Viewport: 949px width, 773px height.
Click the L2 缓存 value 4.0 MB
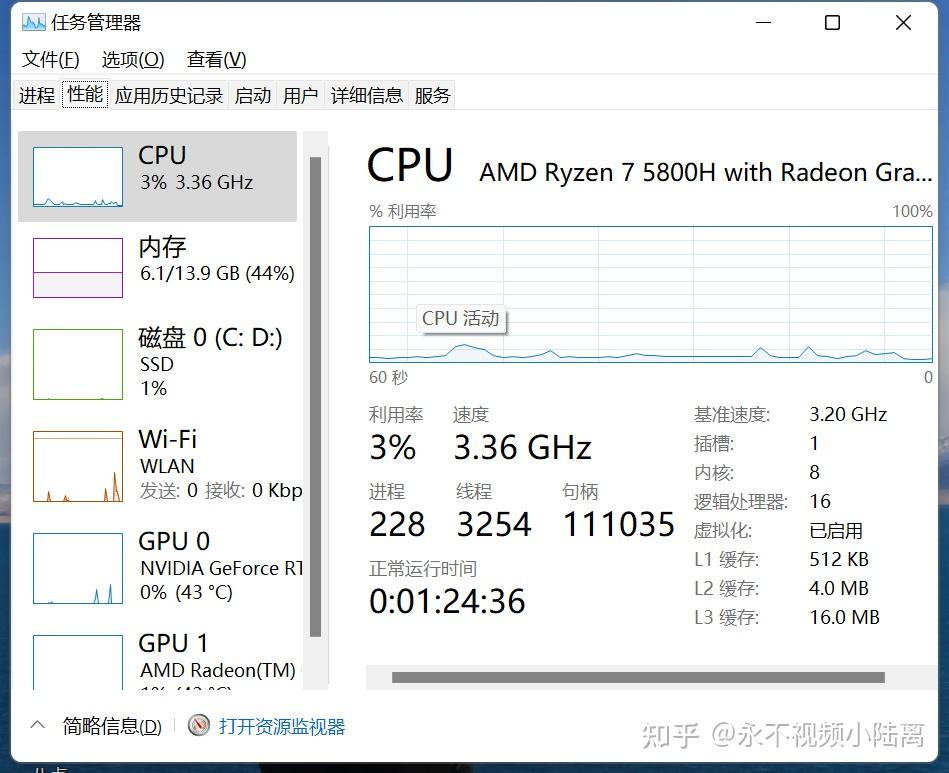point(839,588)
